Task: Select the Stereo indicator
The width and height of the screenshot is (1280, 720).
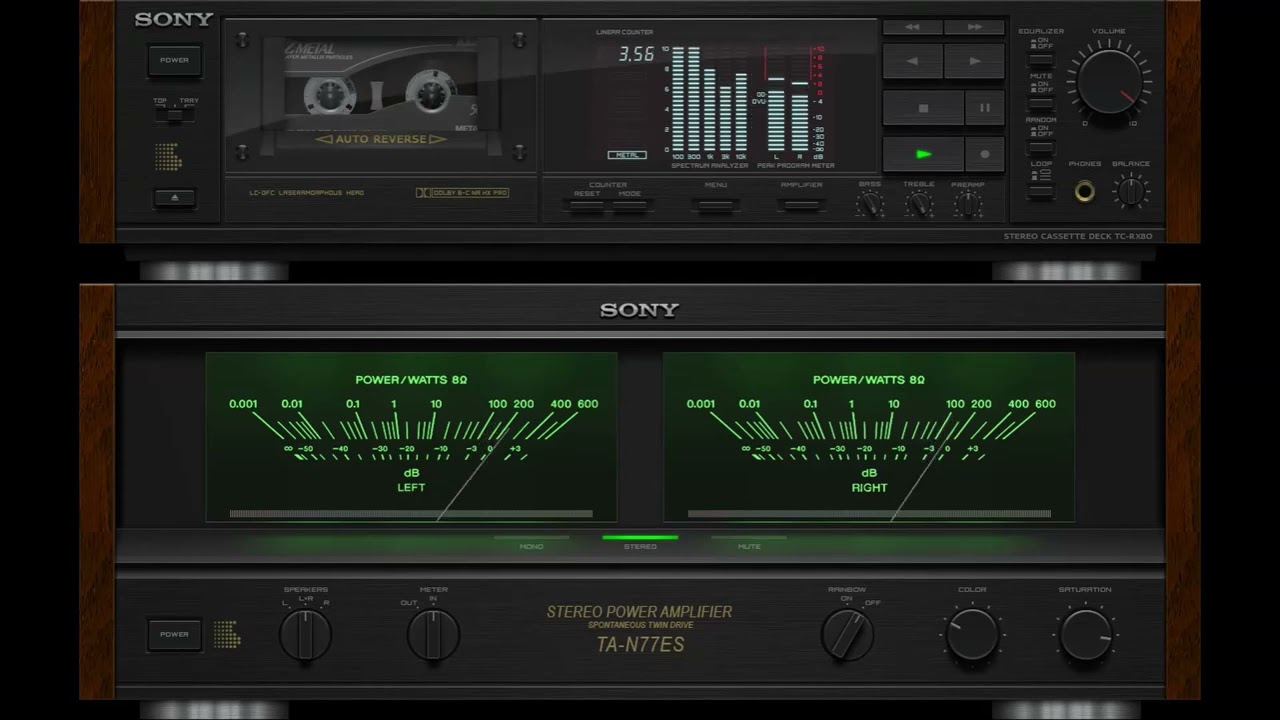Action: [640, 542]
